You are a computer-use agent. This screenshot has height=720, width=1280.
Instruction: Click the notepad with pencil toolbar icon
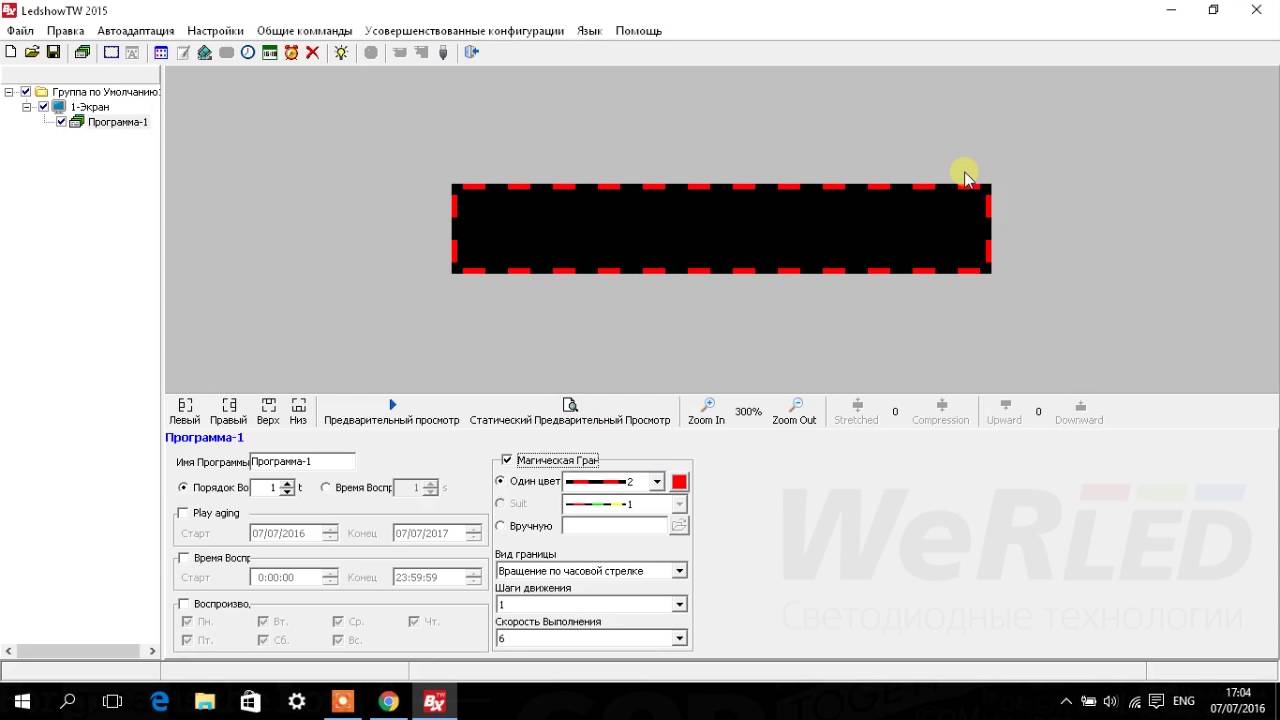183,52
